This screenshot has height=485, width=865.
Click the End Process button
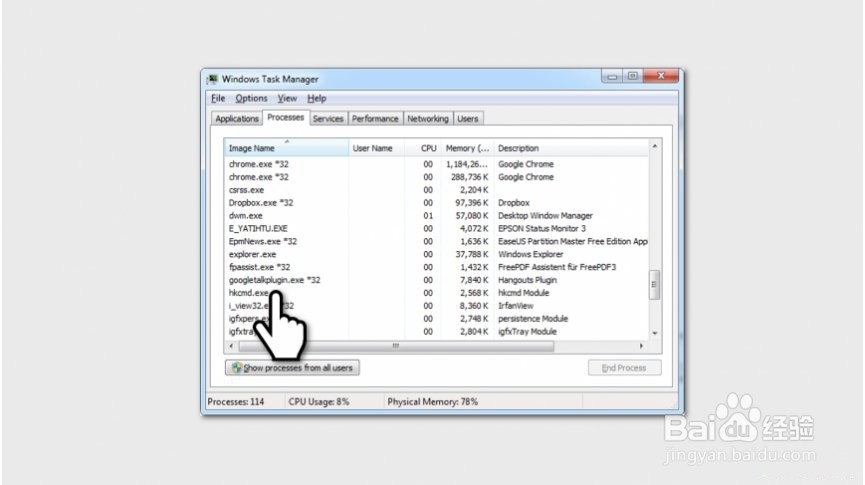624,367
